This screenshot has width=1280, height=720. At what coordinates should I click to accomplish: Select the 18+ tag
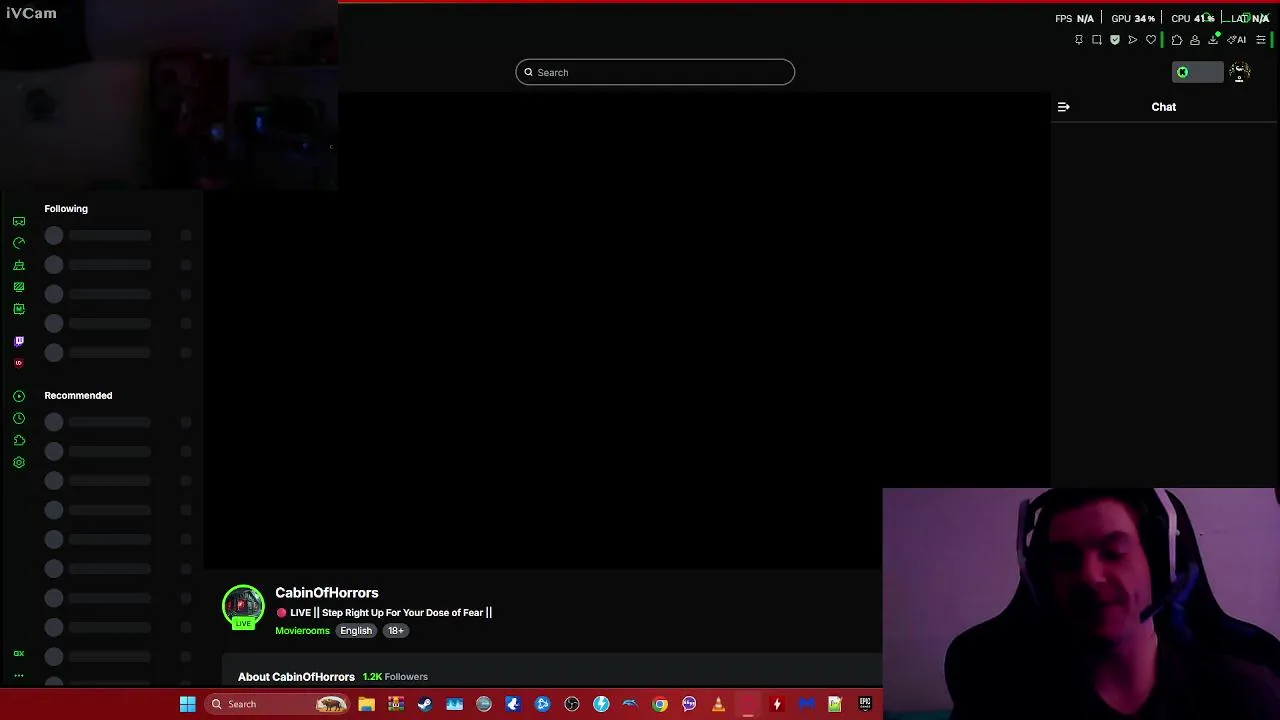396,631
